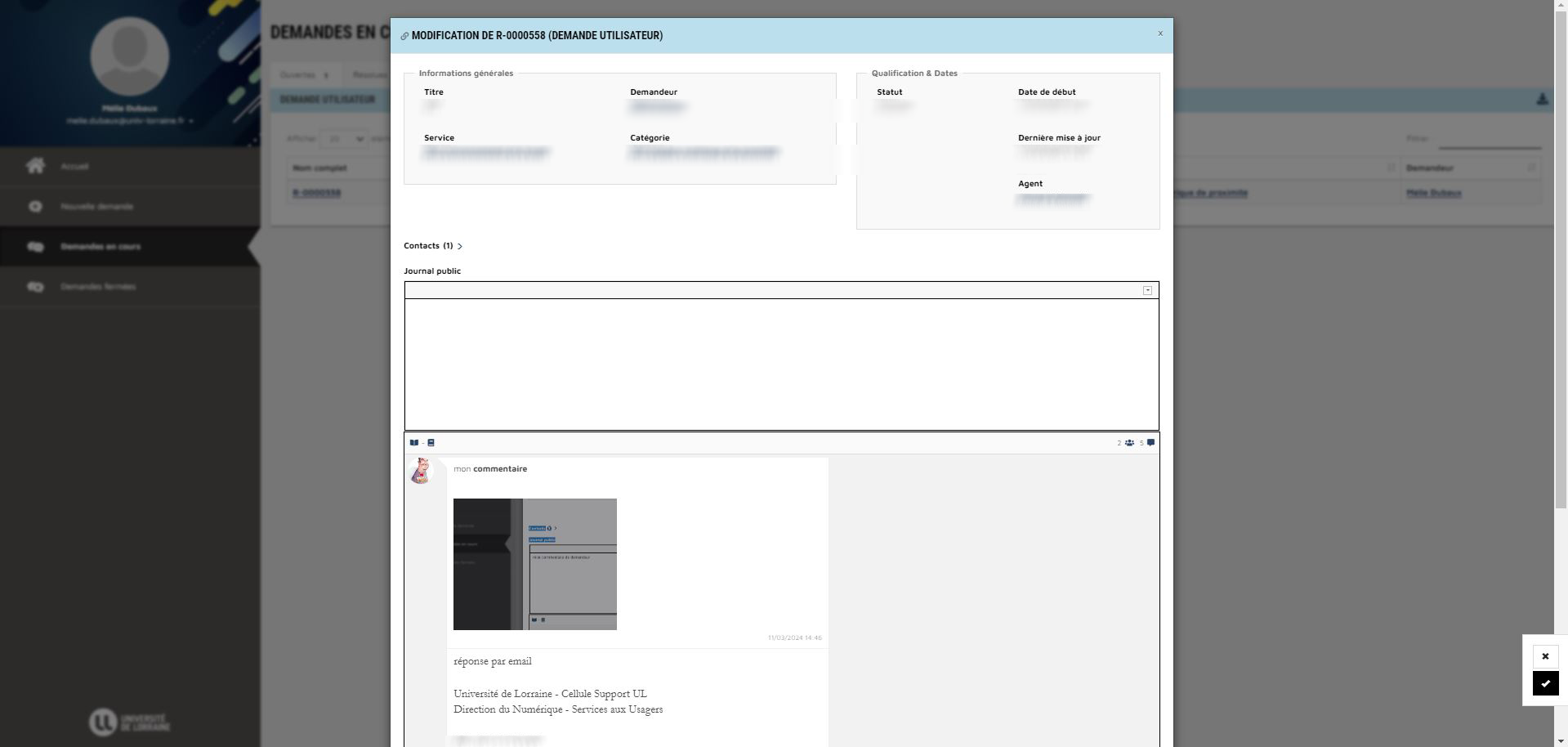Close the Modification de R-0000558 dialog
Screen dimensions: 1568x747
[1159, 34]
